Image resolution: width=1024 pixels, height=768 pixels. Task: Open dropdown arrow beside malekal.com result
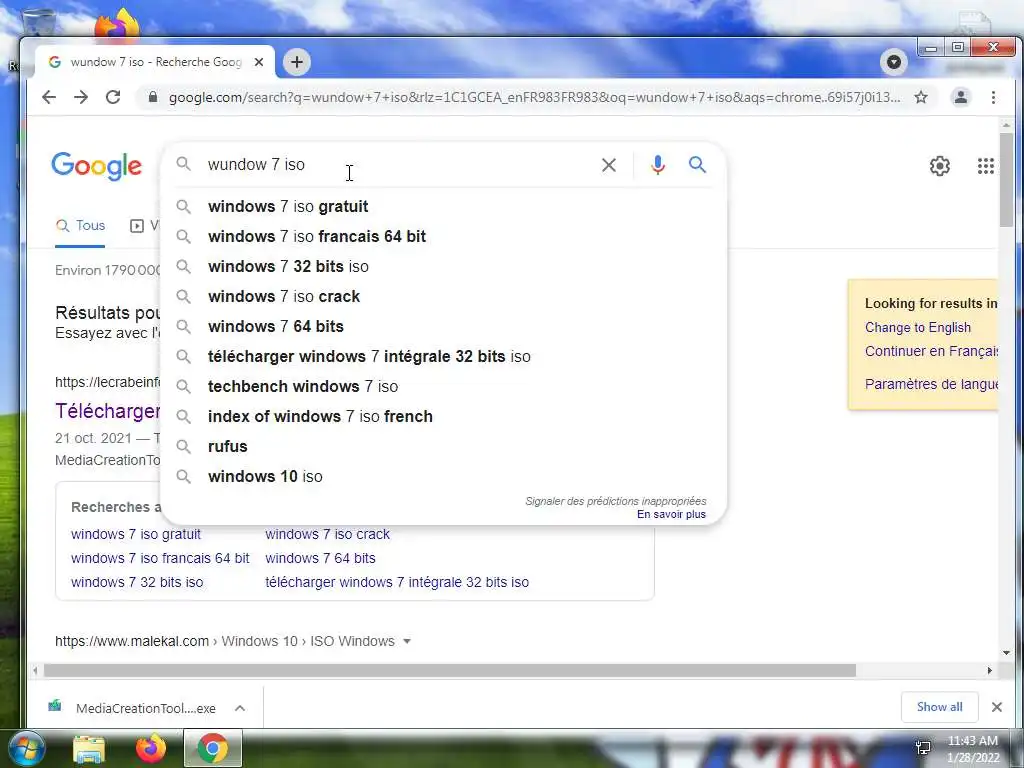407,641
